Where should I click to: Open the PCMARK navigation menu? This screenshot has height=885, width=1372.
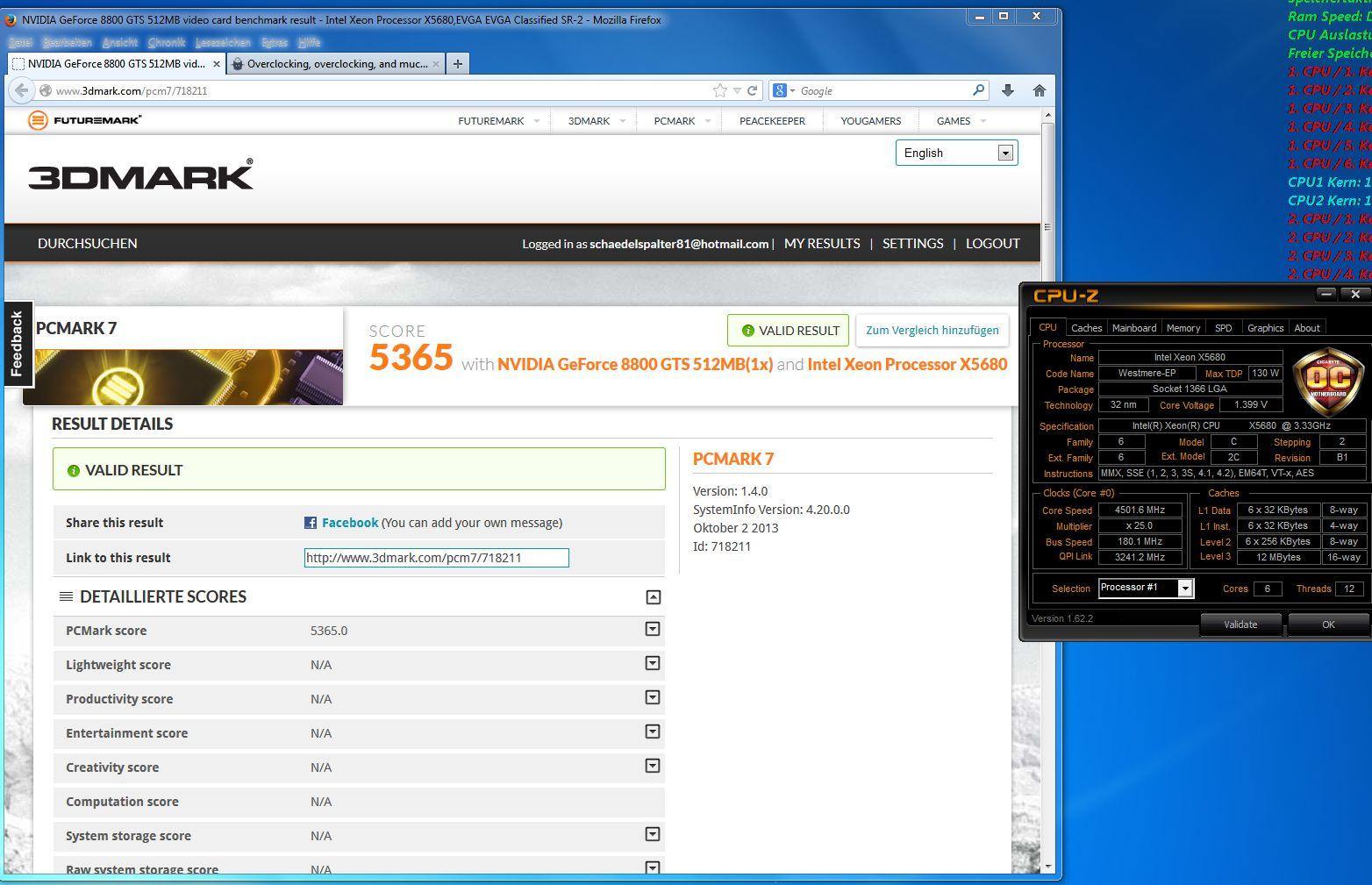[681, 121]
